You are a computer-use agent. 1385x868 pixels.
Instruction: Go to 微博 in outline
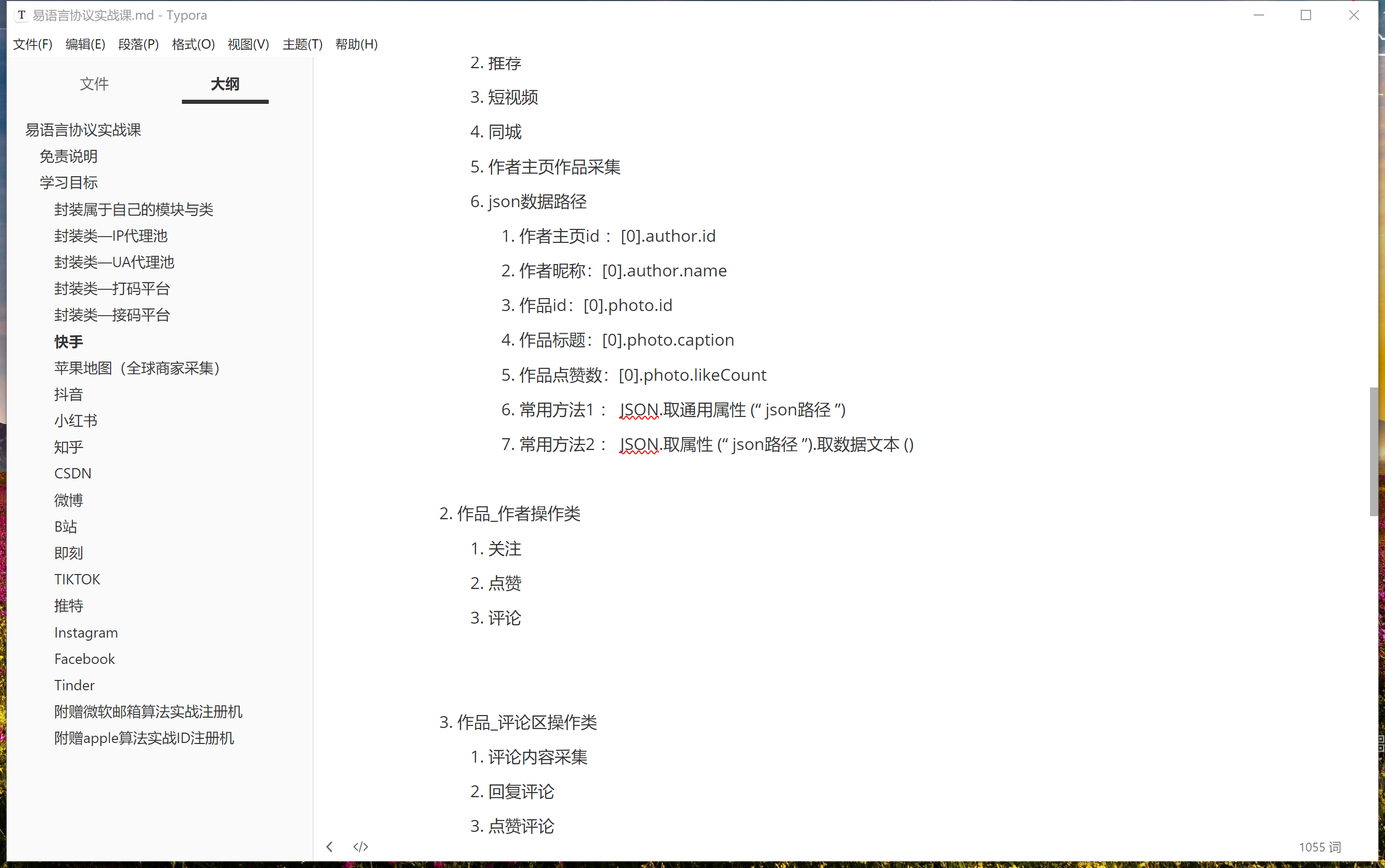(x=69, y=501)
